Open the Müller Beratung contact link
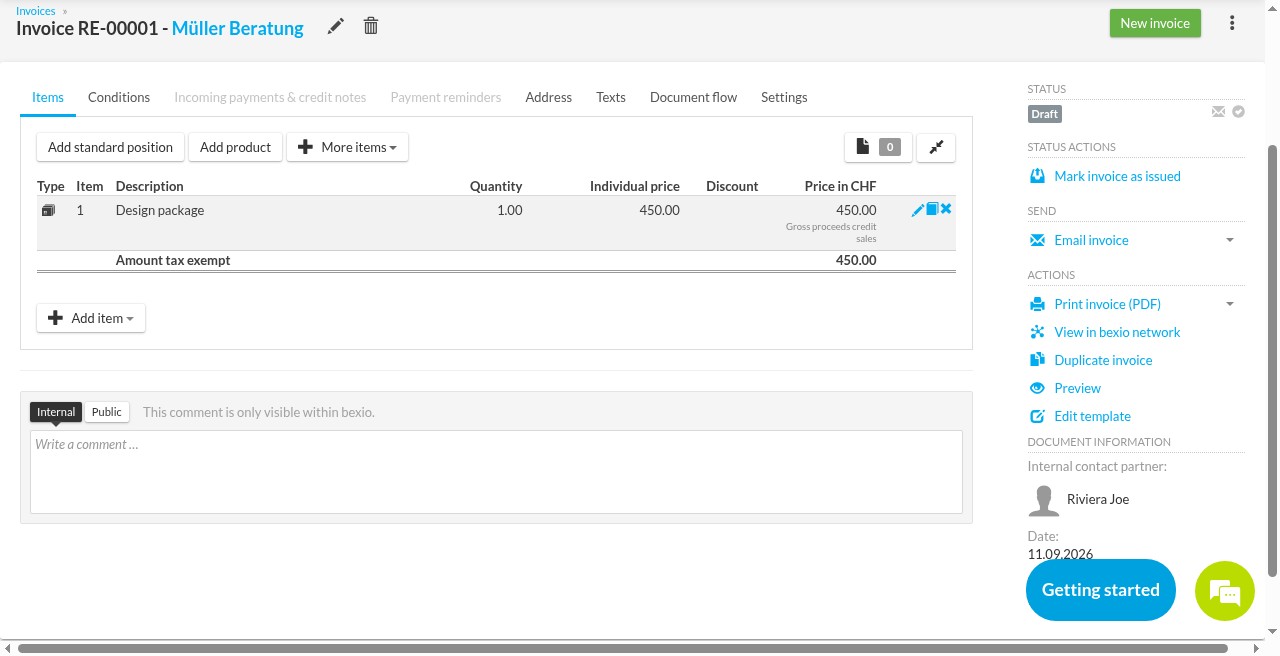This screenshot has width=1280, height=656. [238, 28]
